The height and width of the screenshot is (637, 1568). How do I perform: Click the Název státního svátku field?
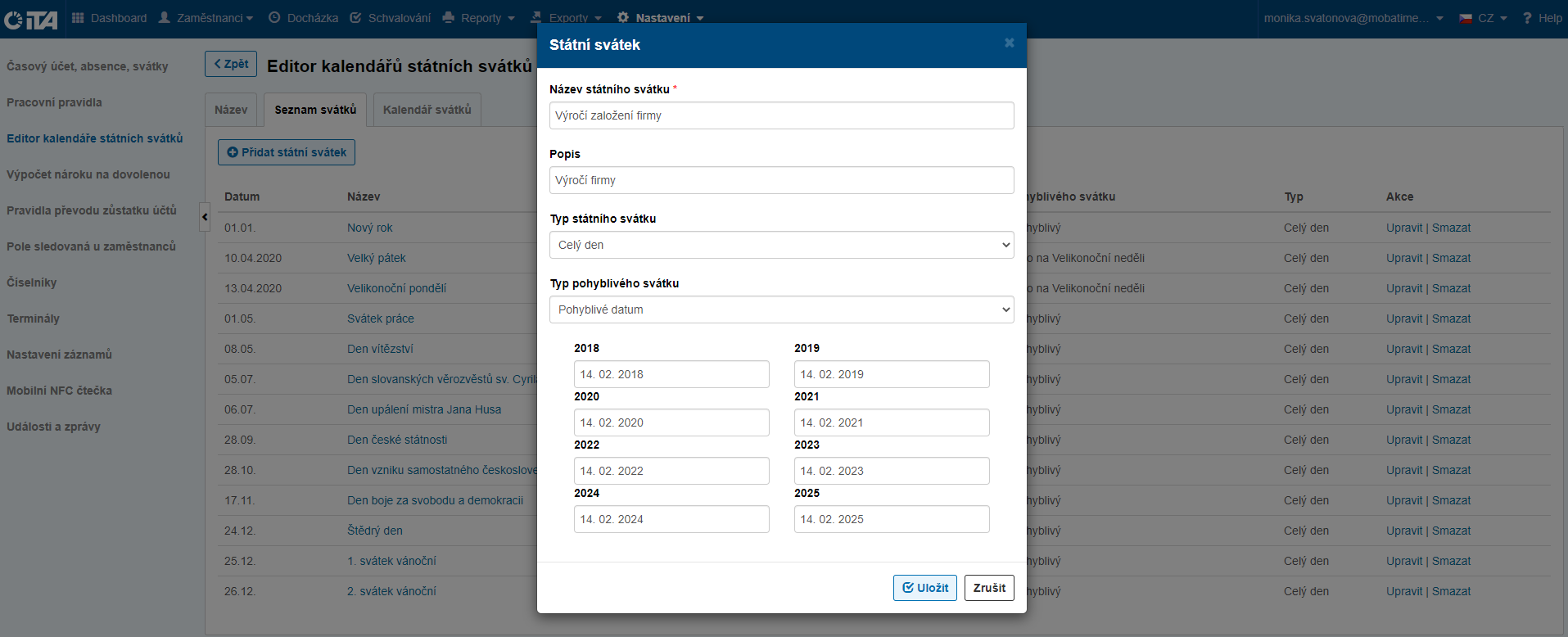[781, 115]
